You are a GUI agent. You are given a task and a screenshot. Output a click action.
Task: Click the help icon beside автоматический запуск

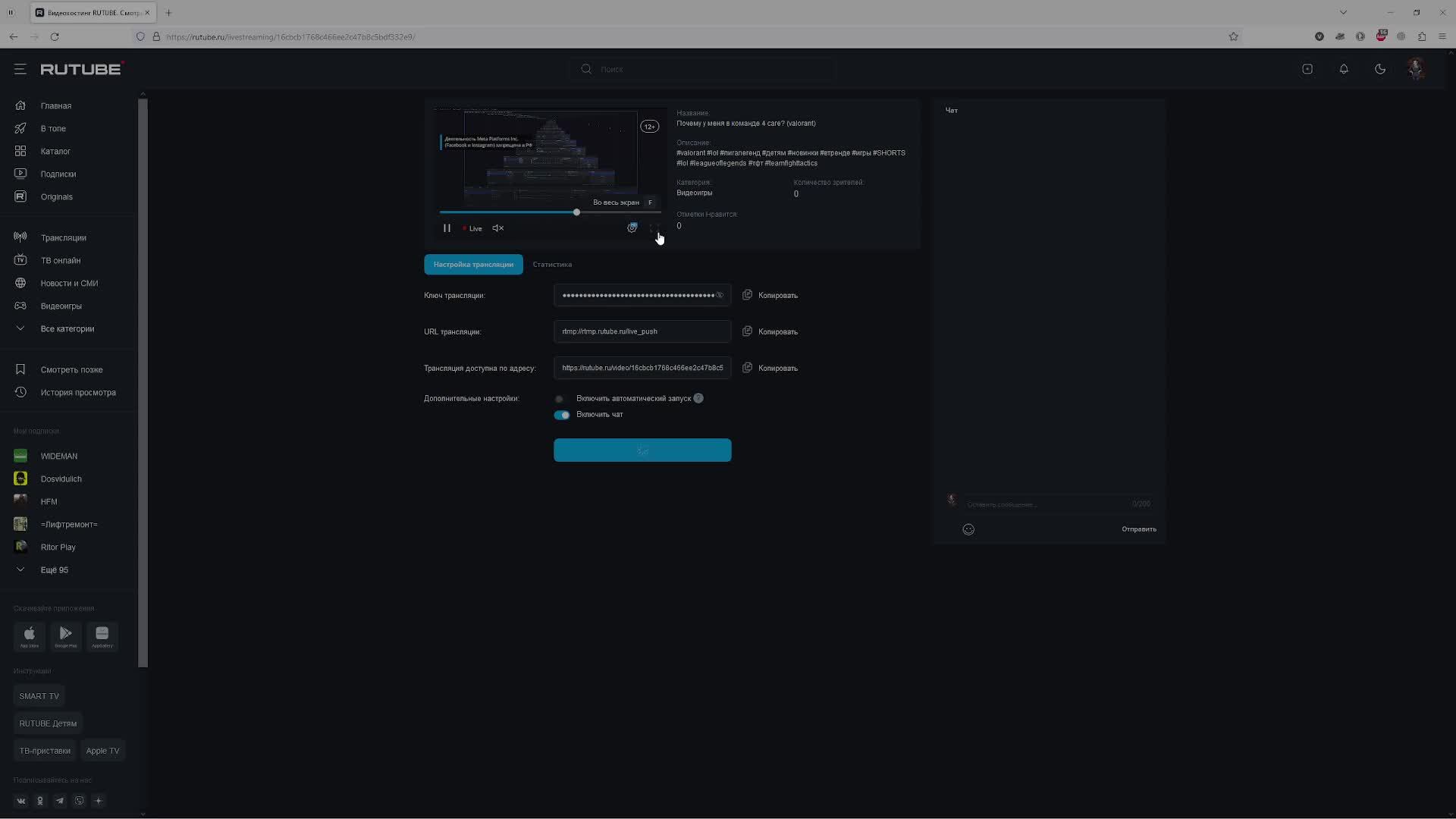click(698, 398)
